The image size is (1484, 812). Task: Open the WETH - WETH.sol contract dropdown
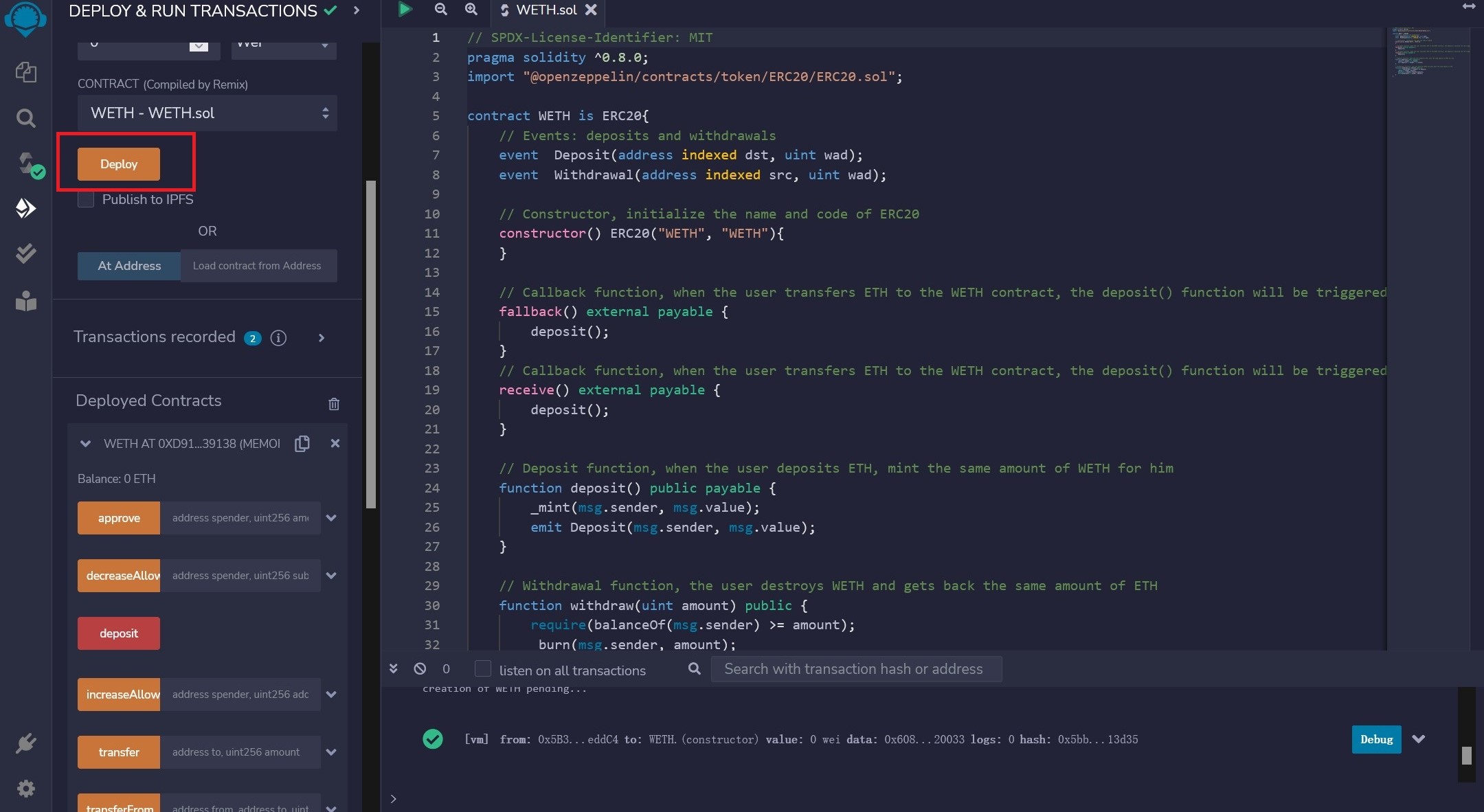point(207,113)
